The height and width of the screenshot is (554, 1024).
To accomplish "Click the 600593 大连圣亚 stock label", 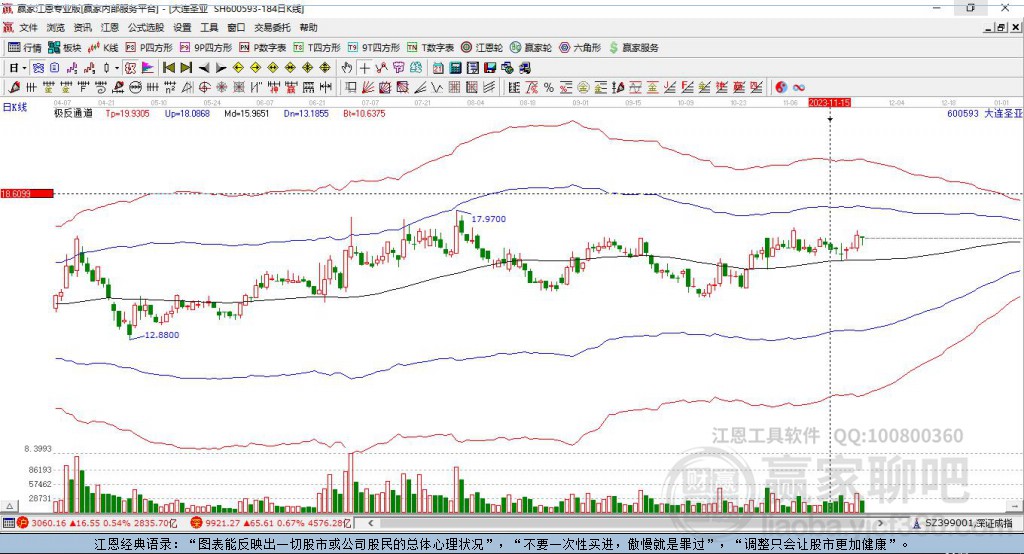I will (984, 113).
